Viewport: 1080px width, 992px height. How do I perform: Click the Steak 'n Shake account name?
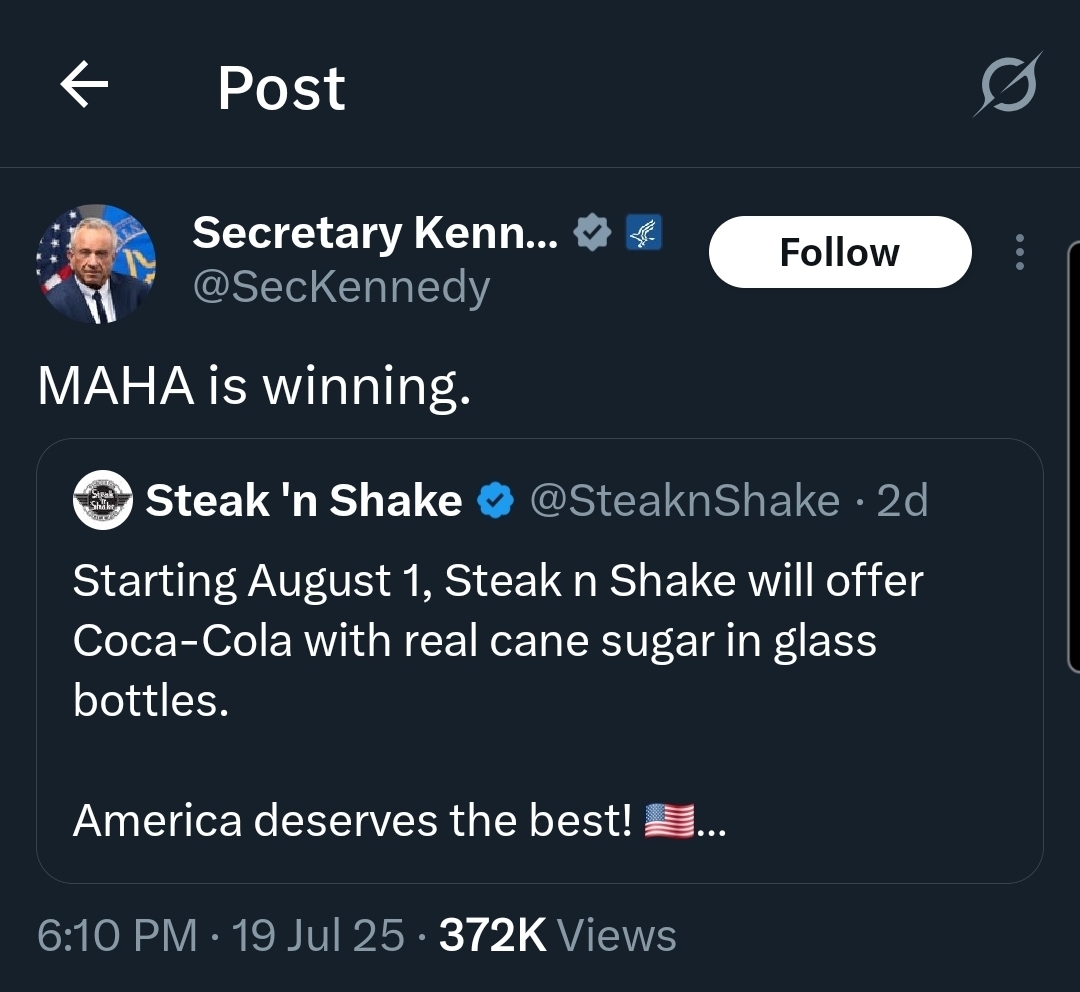click(304, 500)
